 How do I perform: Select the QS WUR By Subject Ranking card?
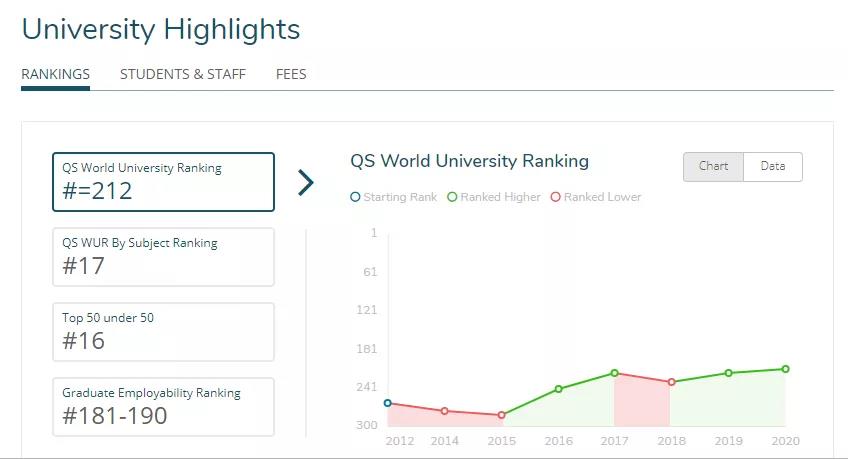tap(163, 257)
